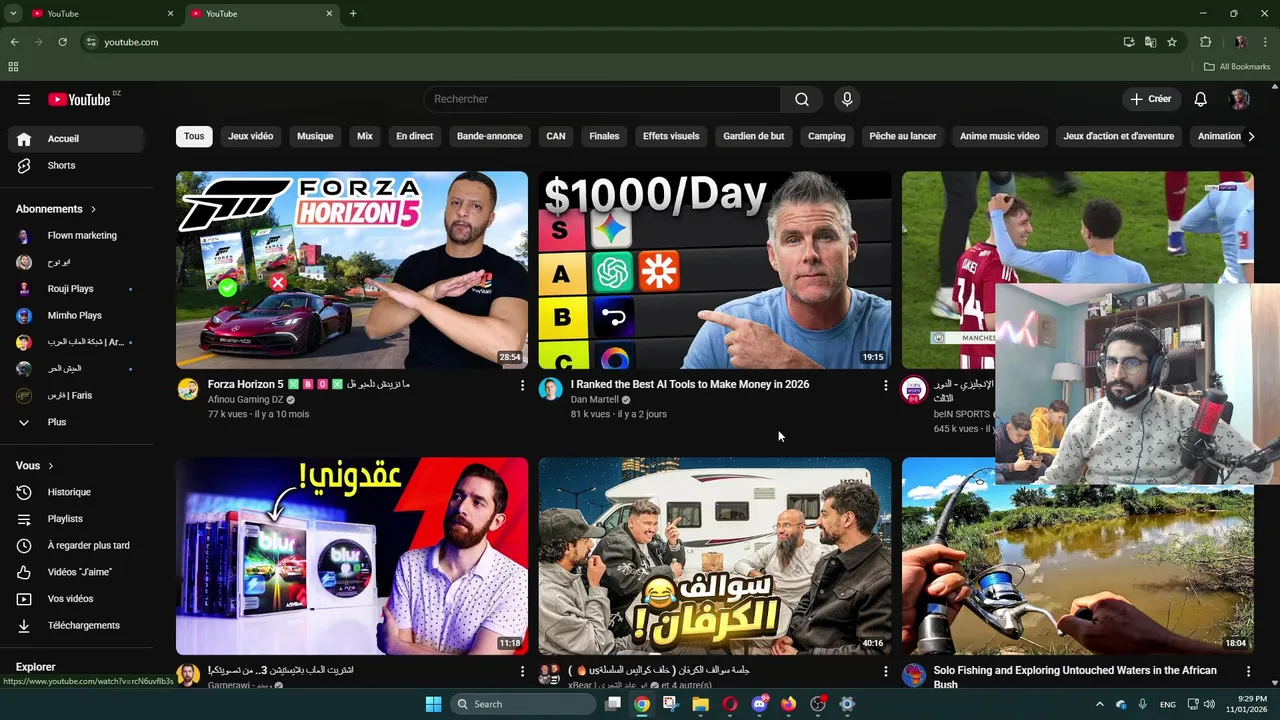Screen dimensions: 1280x720
Task: Open Chrome three-dot menu
Action: 1266,42
